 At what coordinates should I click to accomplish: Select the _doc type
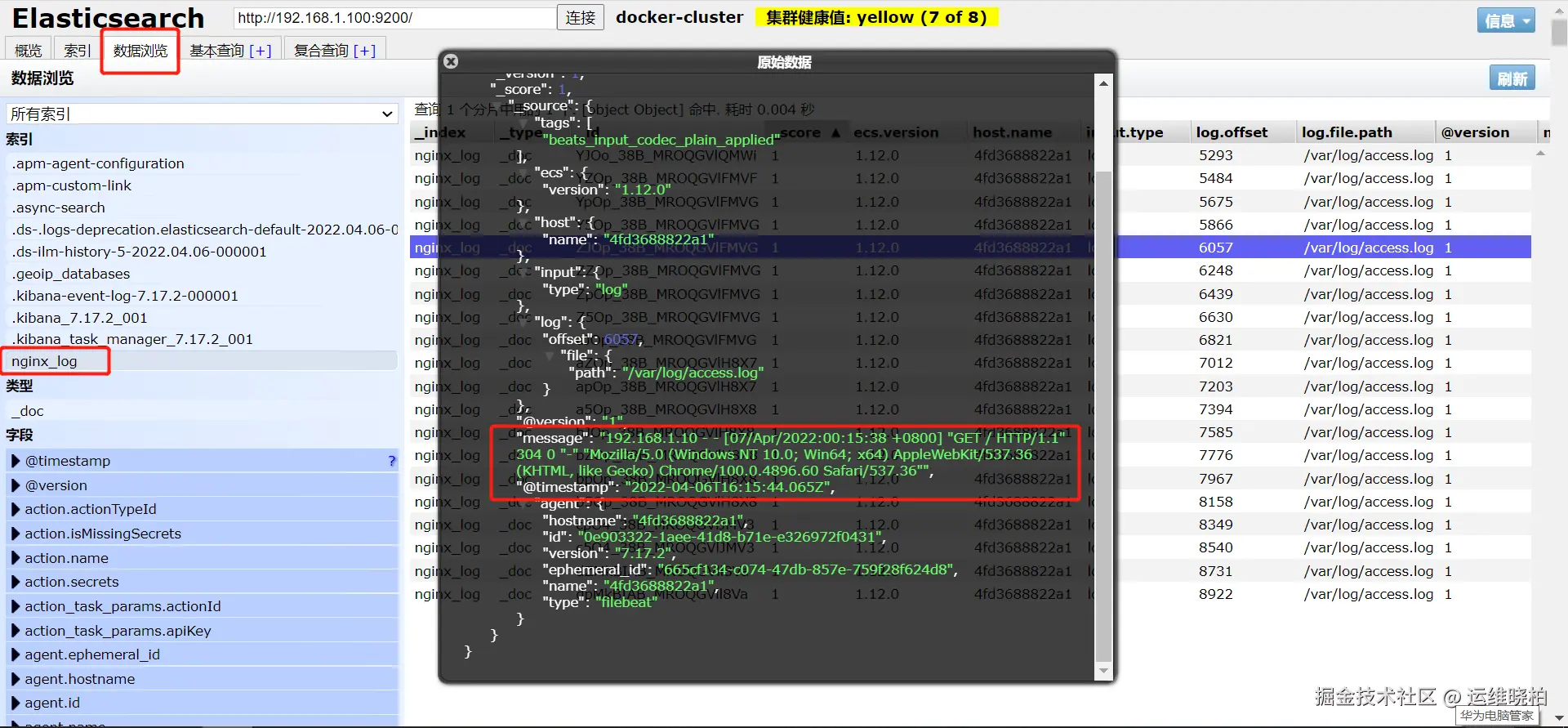point(202,411)
